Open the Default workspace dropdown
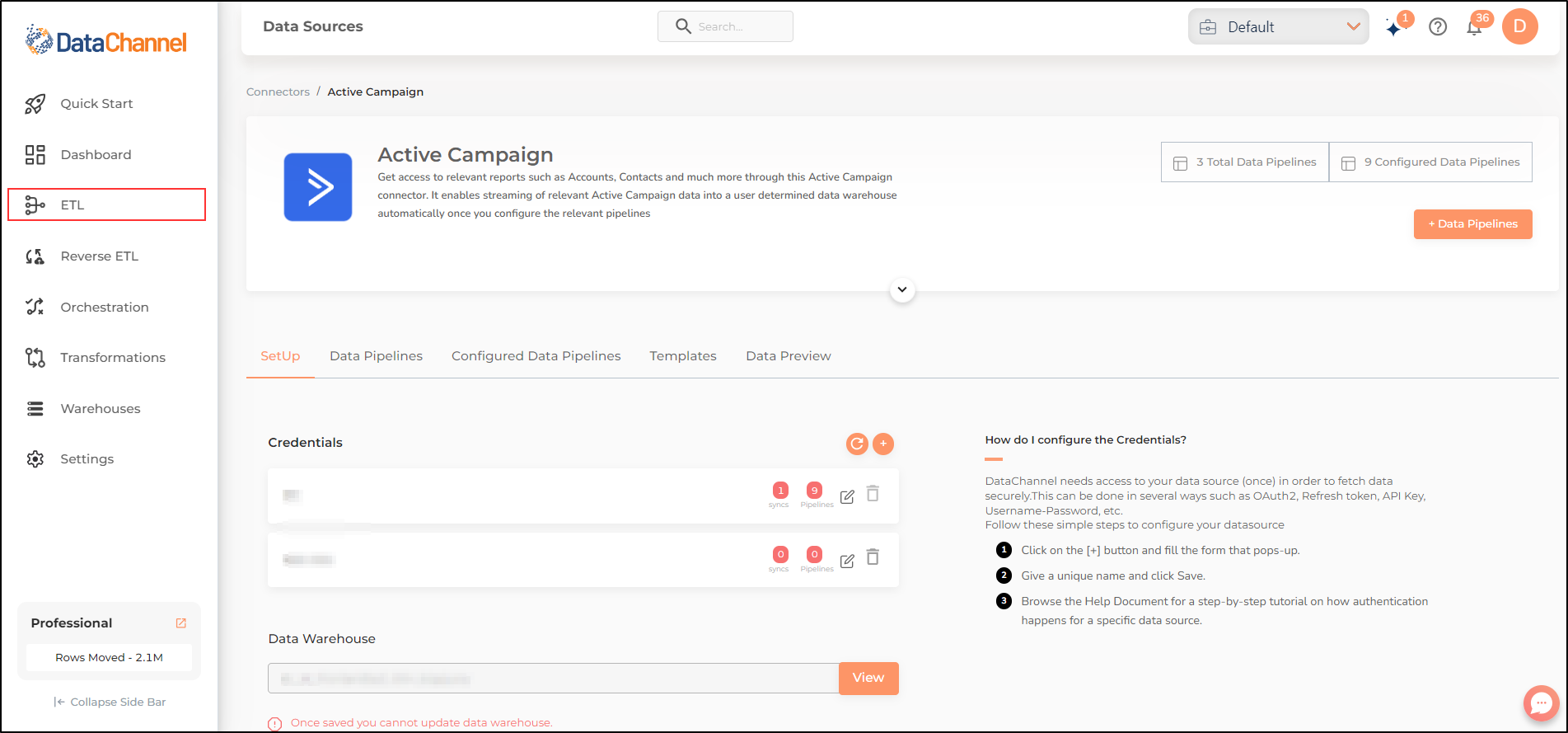This screenshot has width=1568, height=733. pyautogui.click(x=1278, y=26)
